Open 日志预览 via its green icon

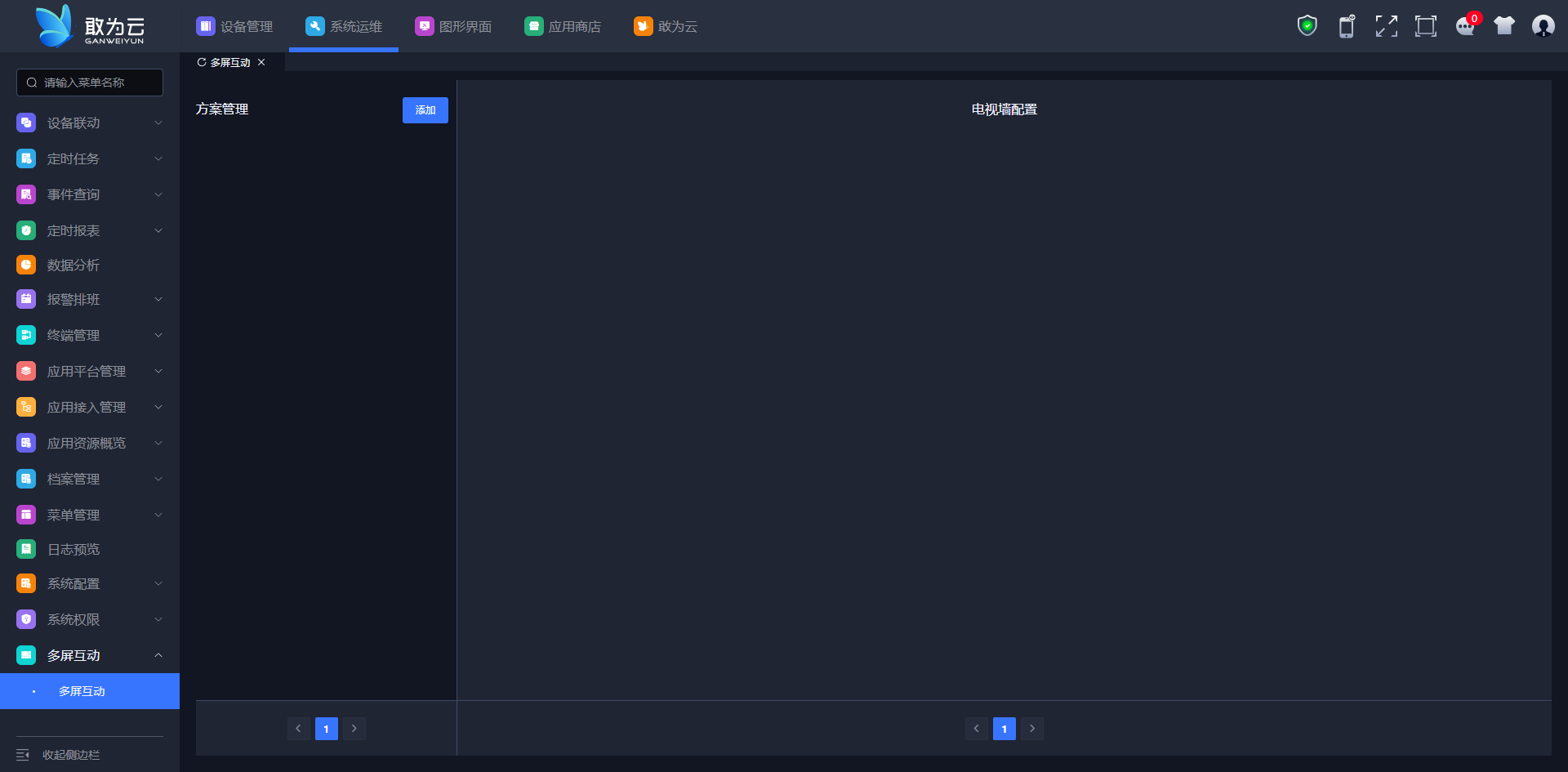(26, 549)
